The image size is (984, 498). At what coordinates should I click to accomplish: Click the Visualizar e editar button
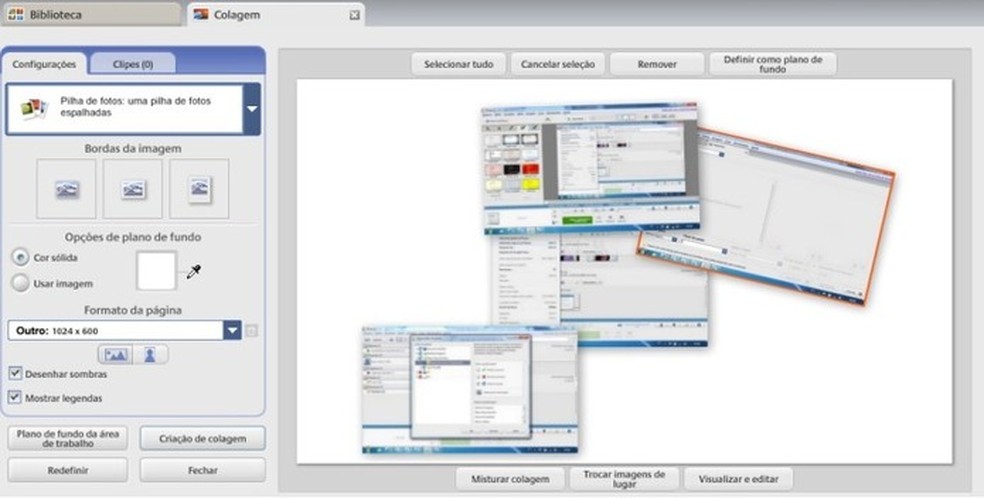coord(739,479)
